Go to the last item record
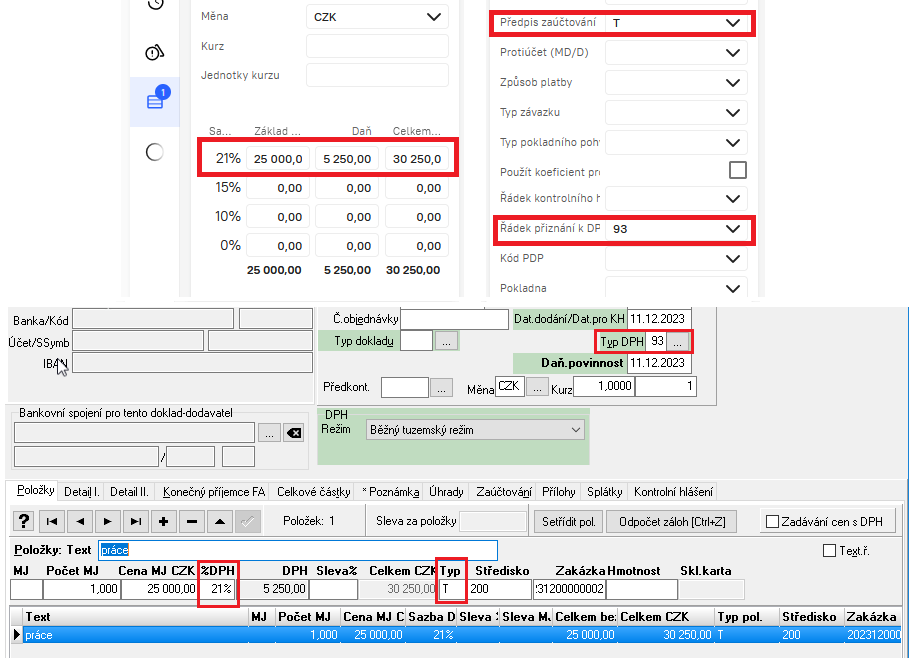The width and height of the screenshot is (916, 663). pyautogui.click(x=135, y=521)
